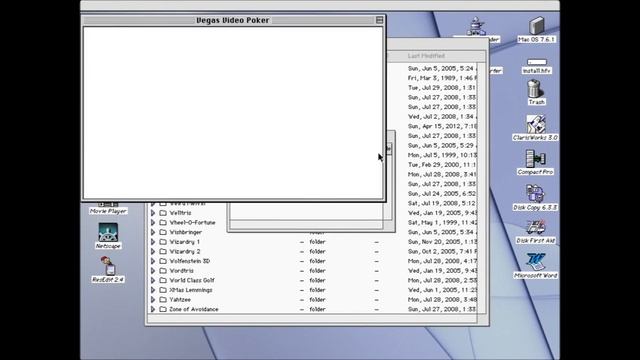640x360 pixels.
Task: Click the Wishbringer folder icon
Action: [x=163, y=232]
